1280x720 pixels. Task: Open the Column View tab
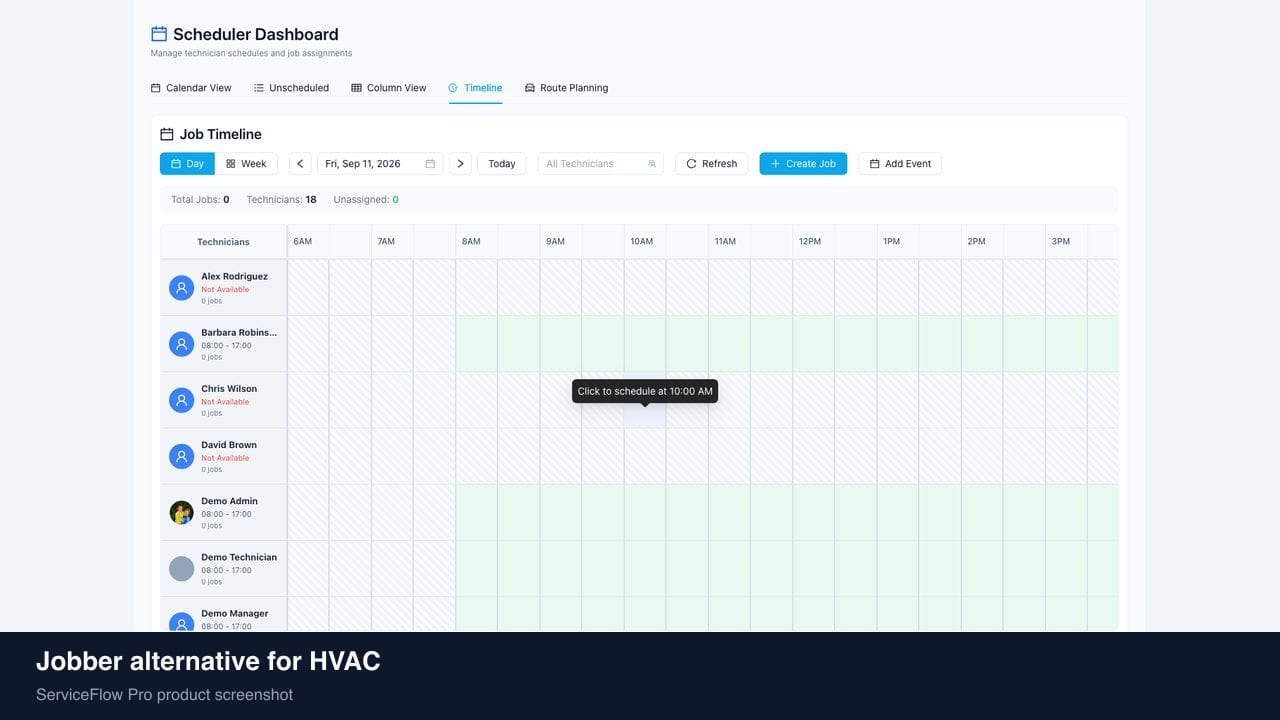[389, 88]
